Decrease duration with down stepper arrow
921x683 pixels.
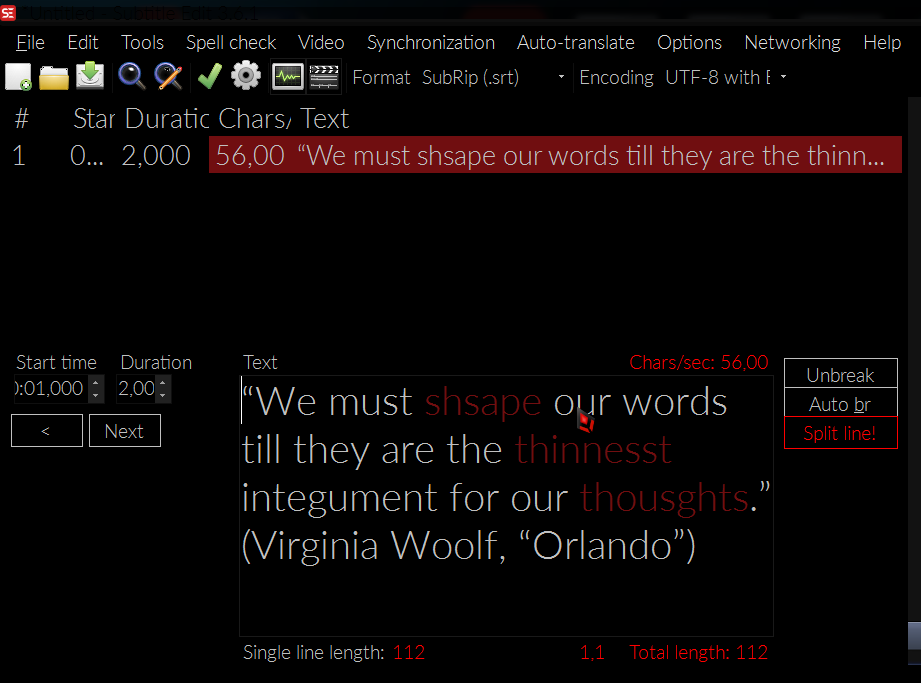[163, 395]
